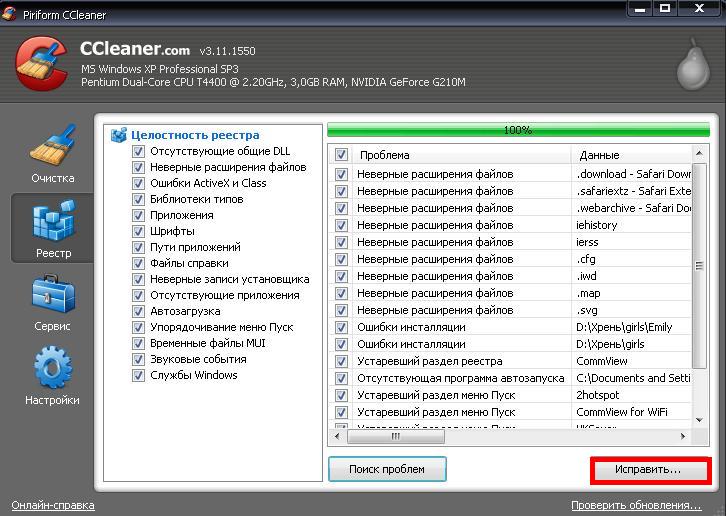Open the Очистка (Cleaner) section icon
The width and height of the screenshot is (726, 516).
(x=52, y=147)
